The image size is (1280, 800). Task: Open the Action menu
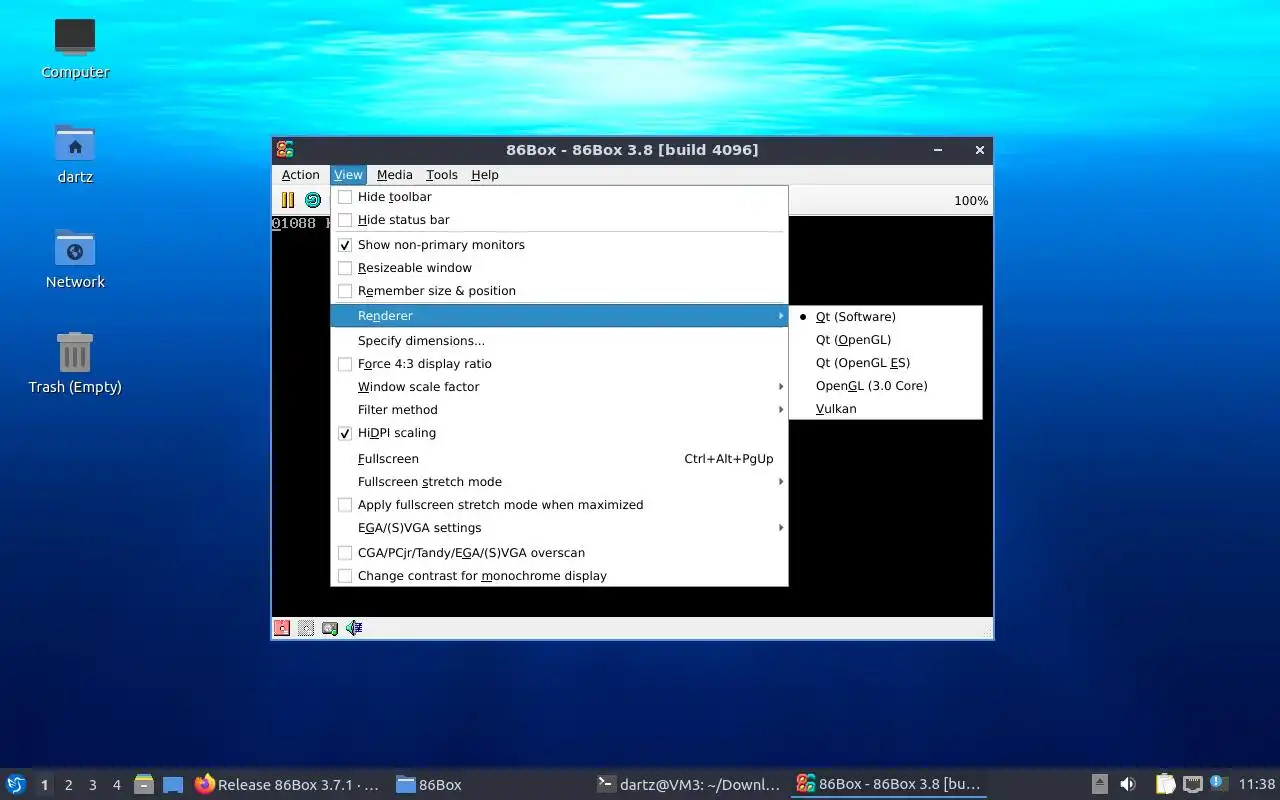[x=300, y=175]
